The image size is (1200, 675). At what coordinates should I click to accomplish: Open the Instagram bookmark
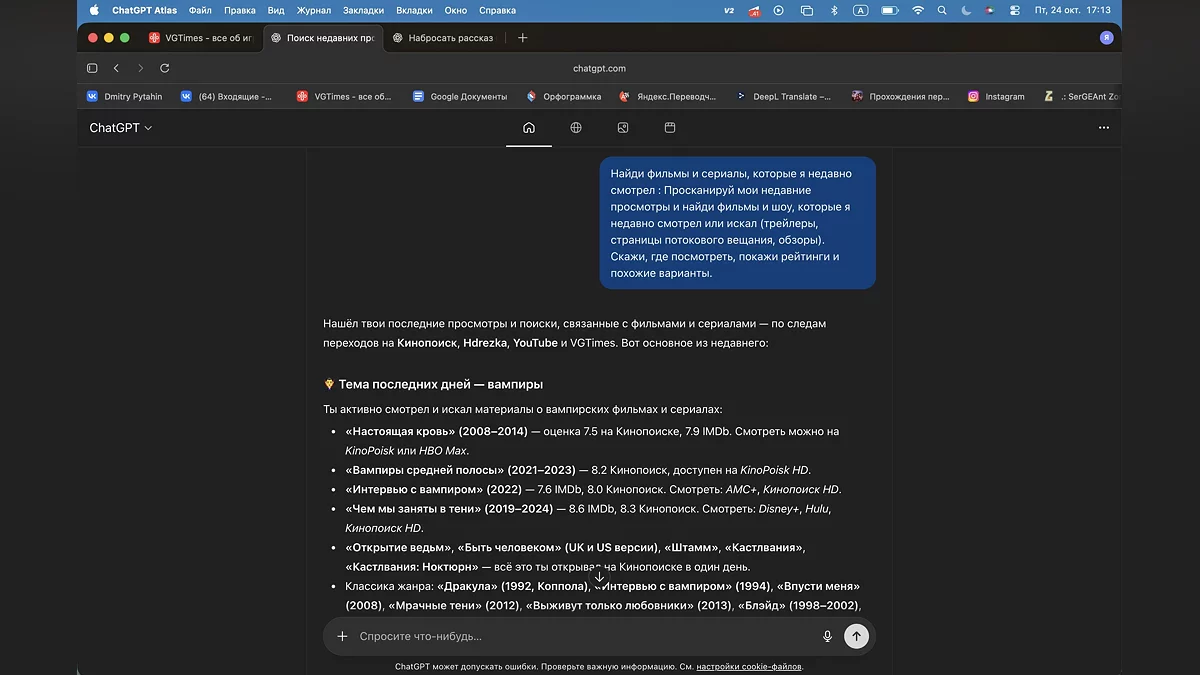click(996, 97)
